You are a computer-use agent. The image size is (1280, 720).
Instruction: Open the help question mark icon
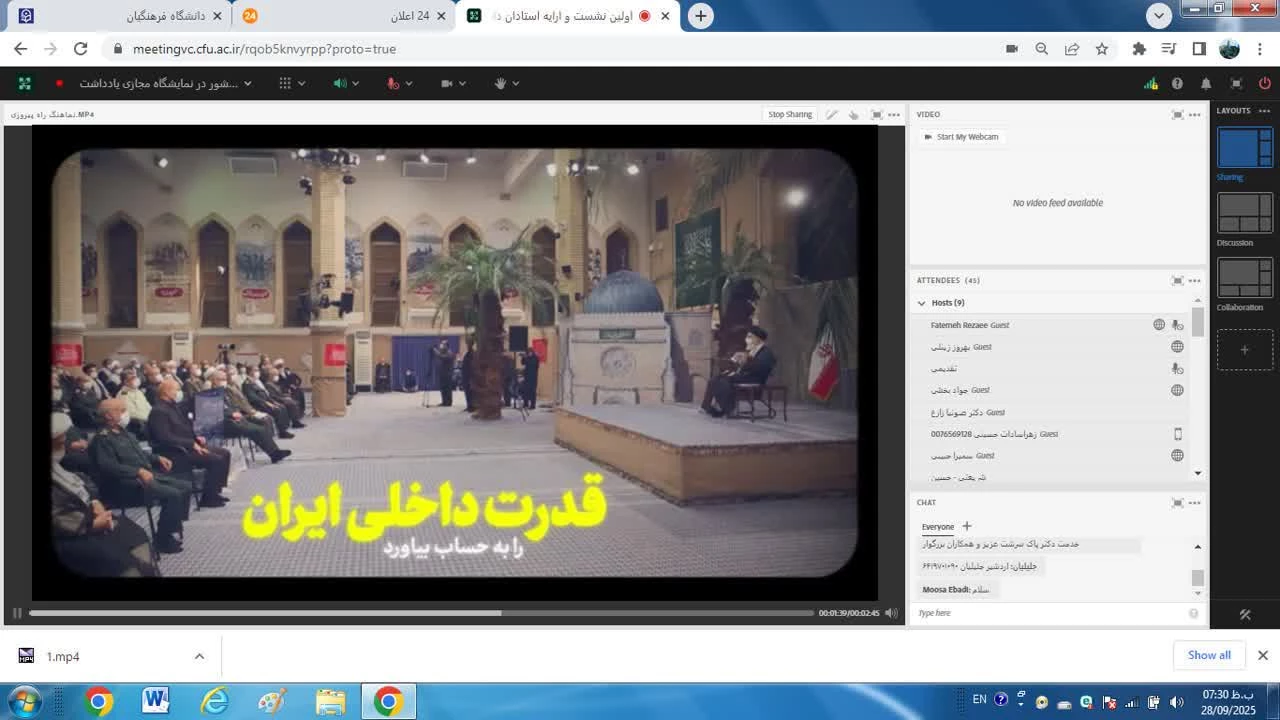(1178, 83)
